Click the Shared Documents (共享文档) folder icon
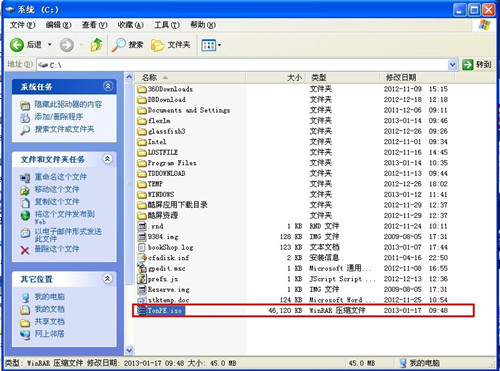 (x=25, y=322)
